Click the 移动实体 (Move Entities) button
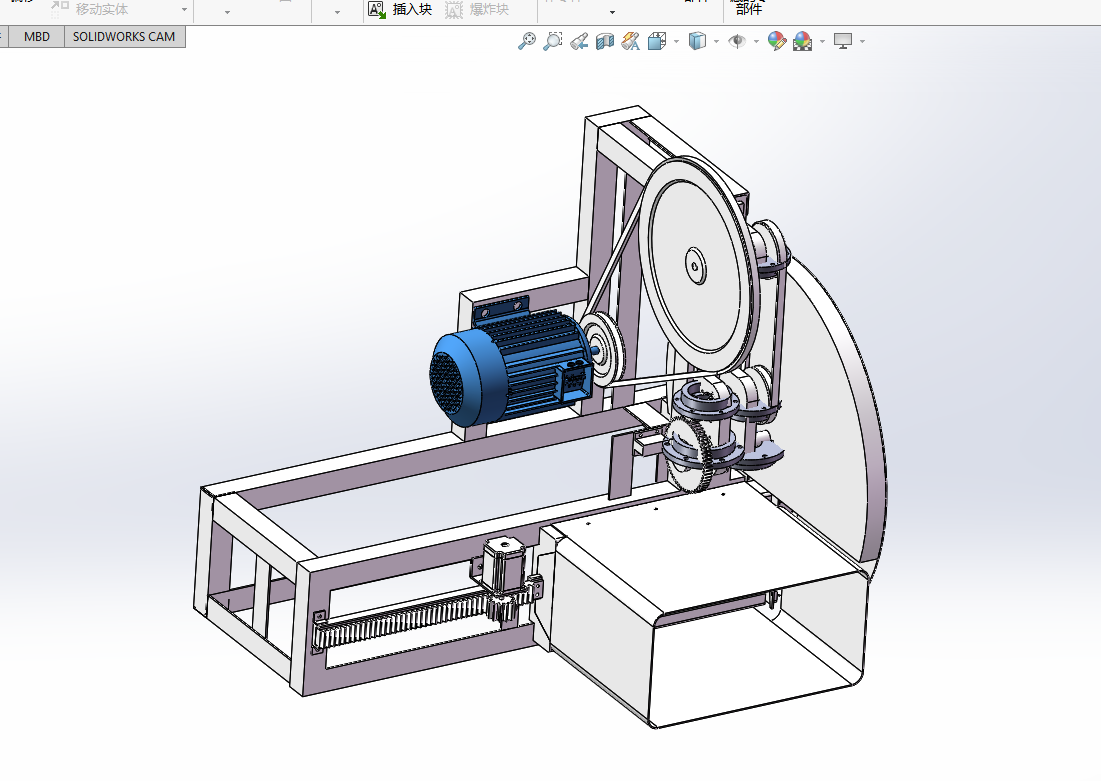This screenshot has height=781, width=1101. (90, 9)
